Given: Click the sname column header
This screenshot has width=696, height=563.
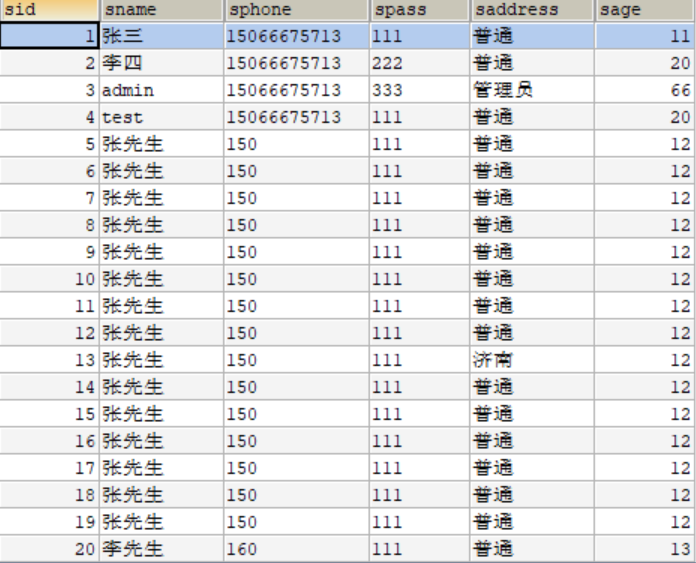Looking at the screenshot, I should click(x=162, y=10).
